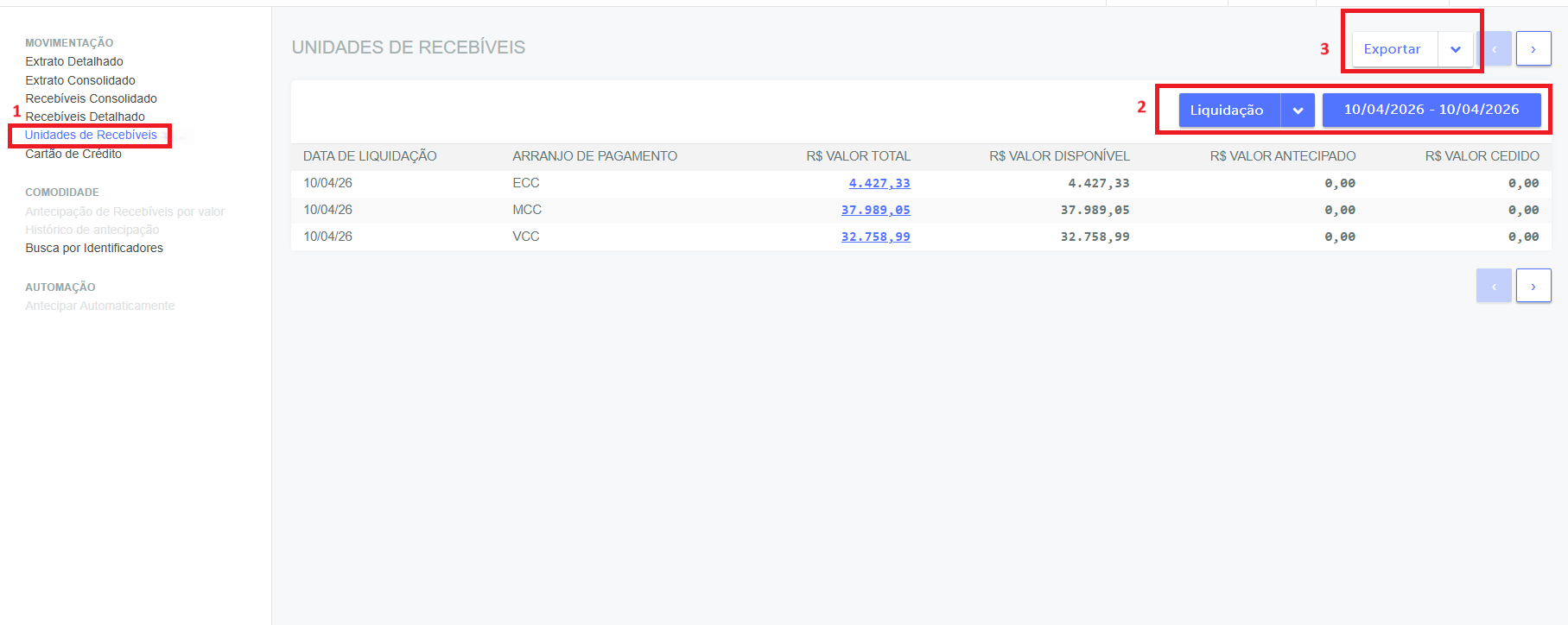The width and height of the screenshot is (1568, 625).
Task: Select the ECC payment arrangement cell
Action: coord(526,183)
